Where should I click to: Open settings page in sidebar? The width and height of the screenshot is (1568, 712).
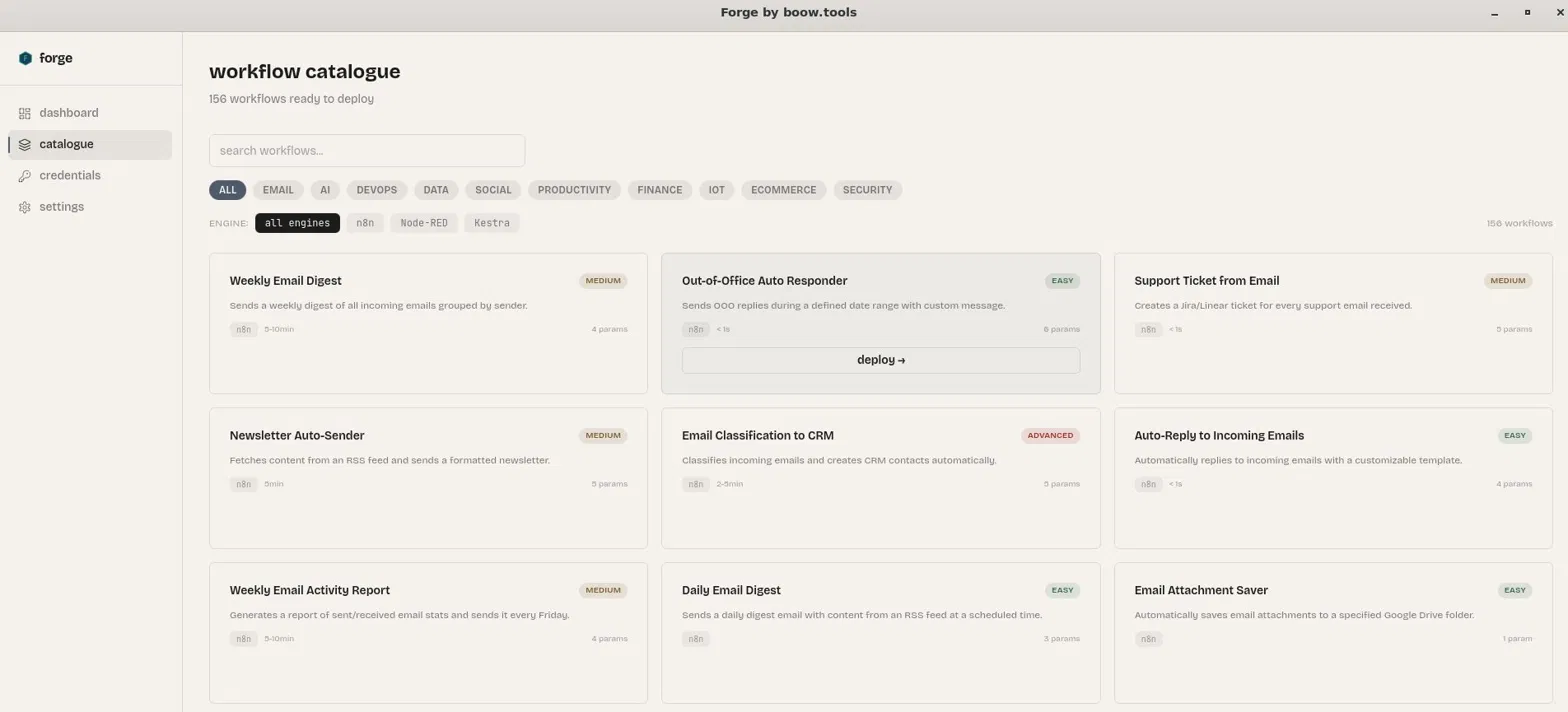tap(90, 207)
